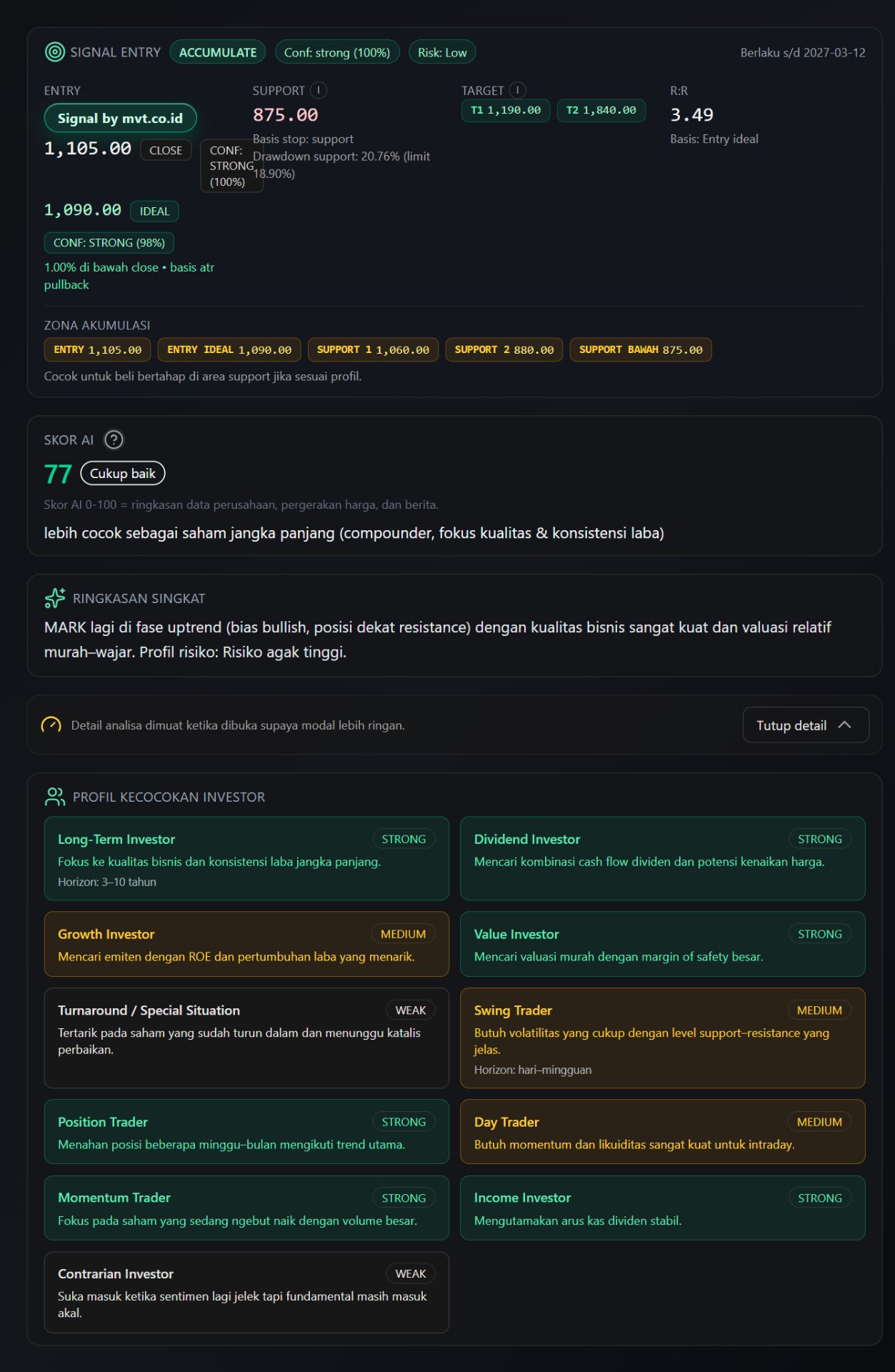Open the Target info icon

click(518, 90)
